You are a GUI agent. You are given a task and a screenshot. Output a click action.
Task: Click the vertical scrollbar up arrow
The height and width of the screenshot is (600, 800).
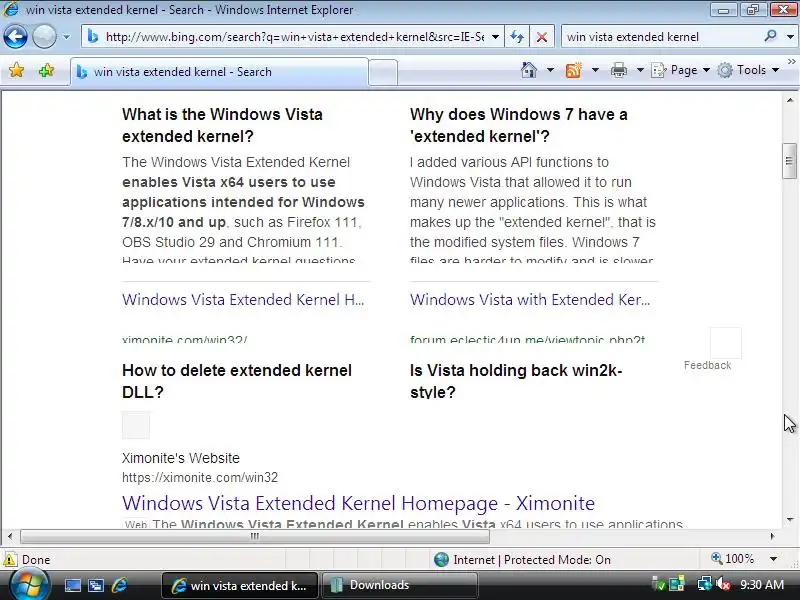(789, 100)
